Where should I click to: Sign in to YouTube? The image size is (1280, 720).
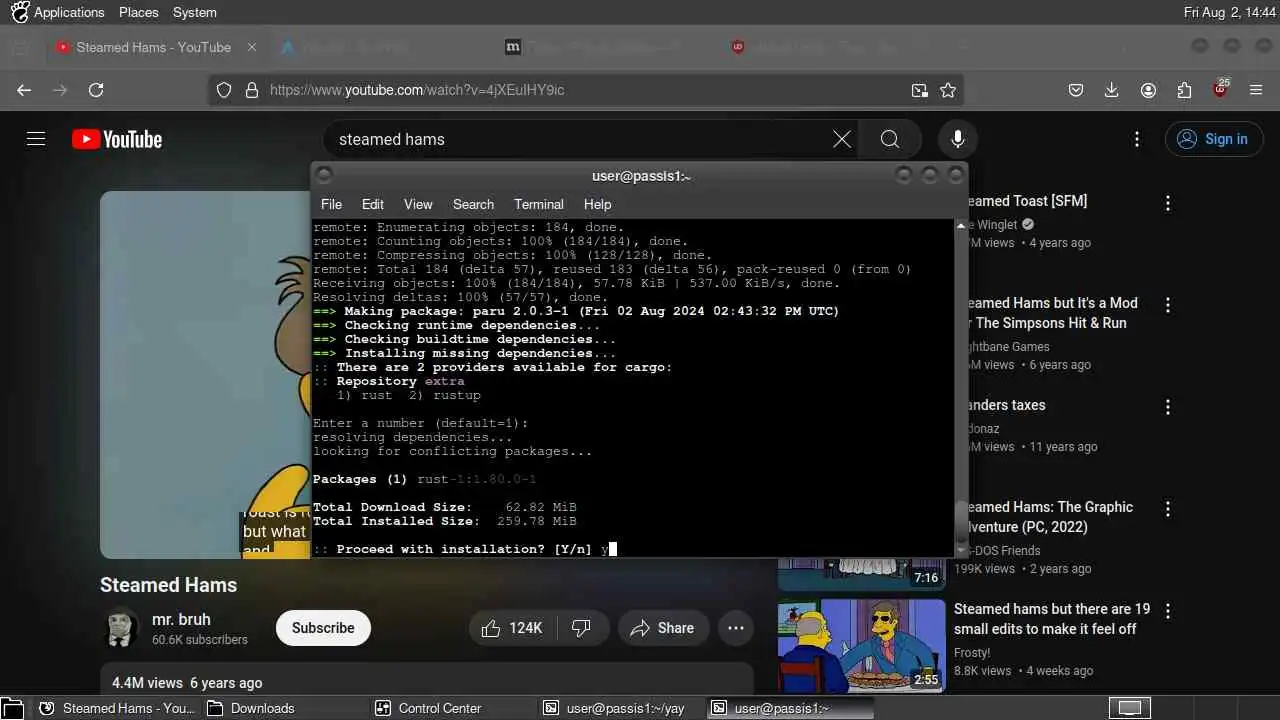(x=1214, y=139)
